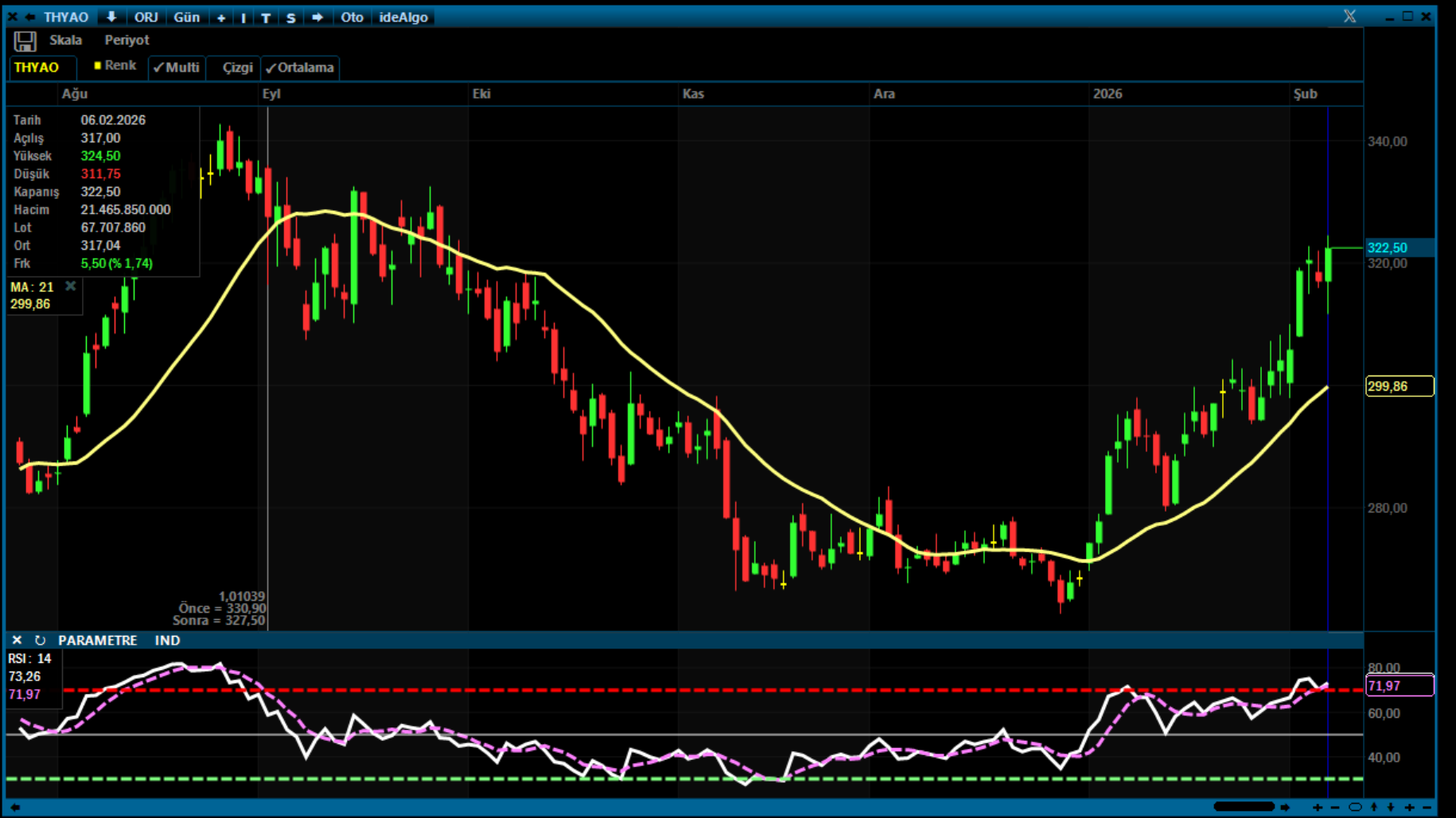Open the ideAlgo menu
Viewport: 1456px width, 818px height.
(x=403, y=17)
